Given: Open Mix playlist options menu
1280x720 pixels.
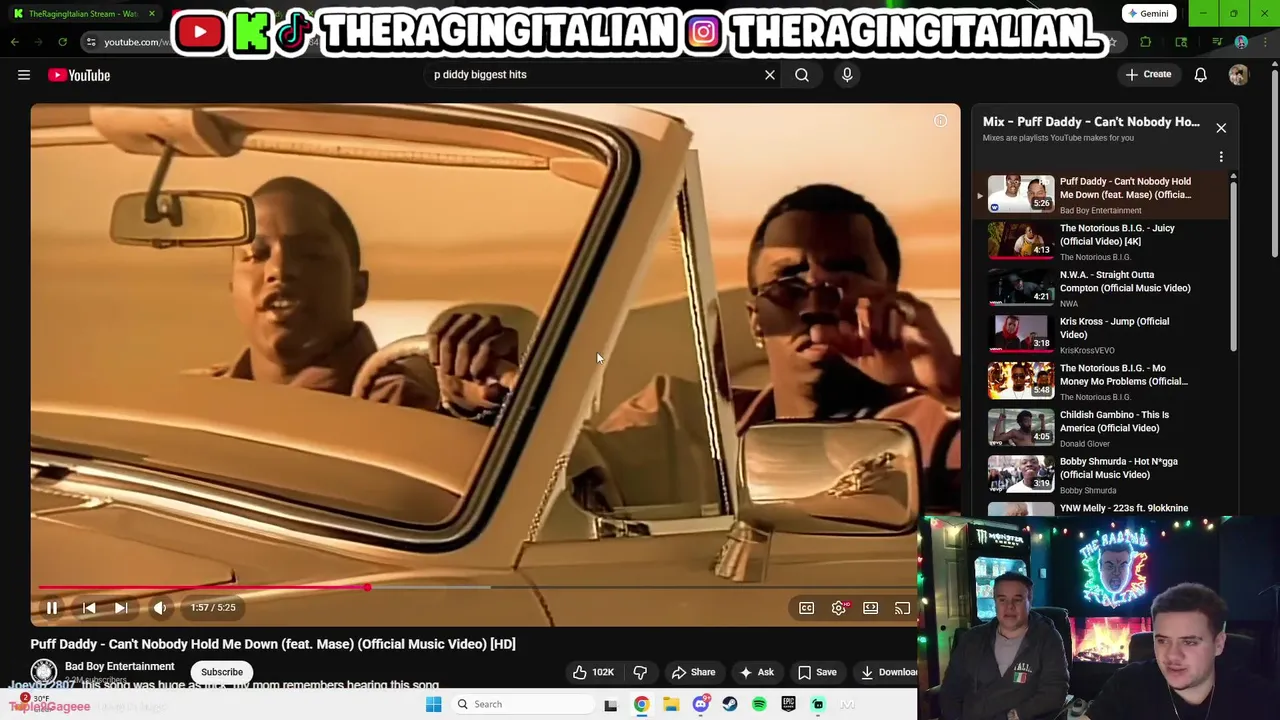Looking at the screenshot, I should pyautogui.click(x=1221, y=157).
